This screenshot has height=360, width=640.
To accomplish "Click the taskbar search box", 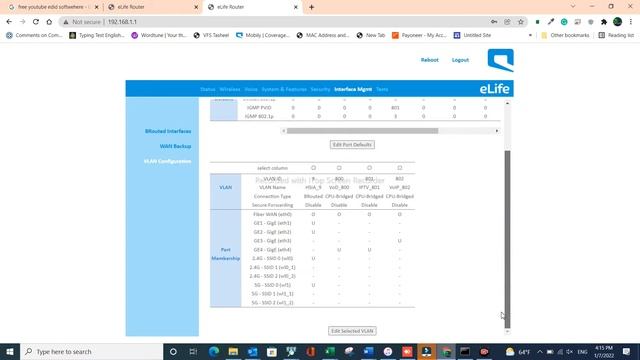I will pos(91,351).
